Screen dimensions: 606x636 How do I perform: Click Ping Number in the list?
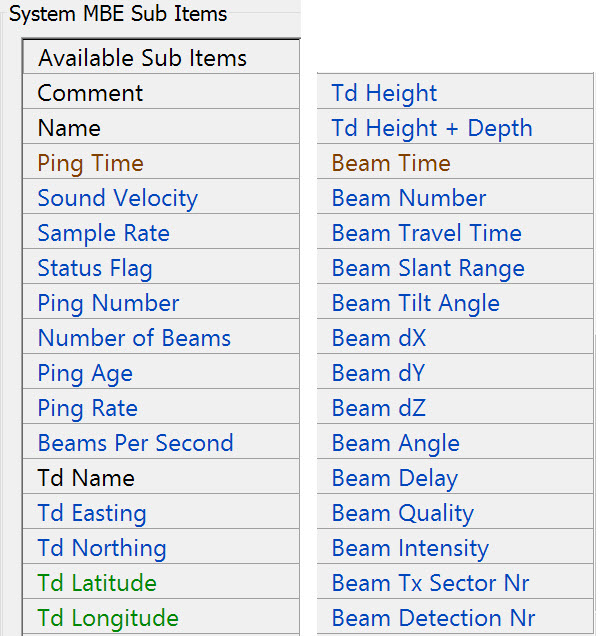[x=109, y=303]
